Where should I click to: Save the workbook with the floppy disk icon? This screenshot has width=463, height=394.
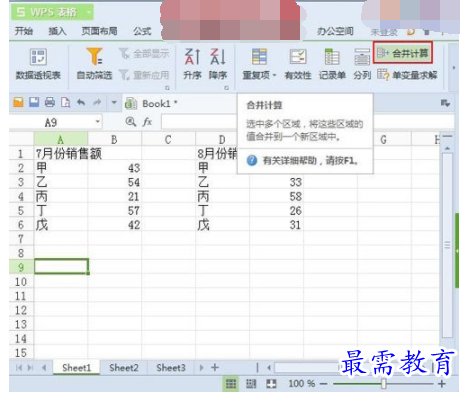click(34, 102)
